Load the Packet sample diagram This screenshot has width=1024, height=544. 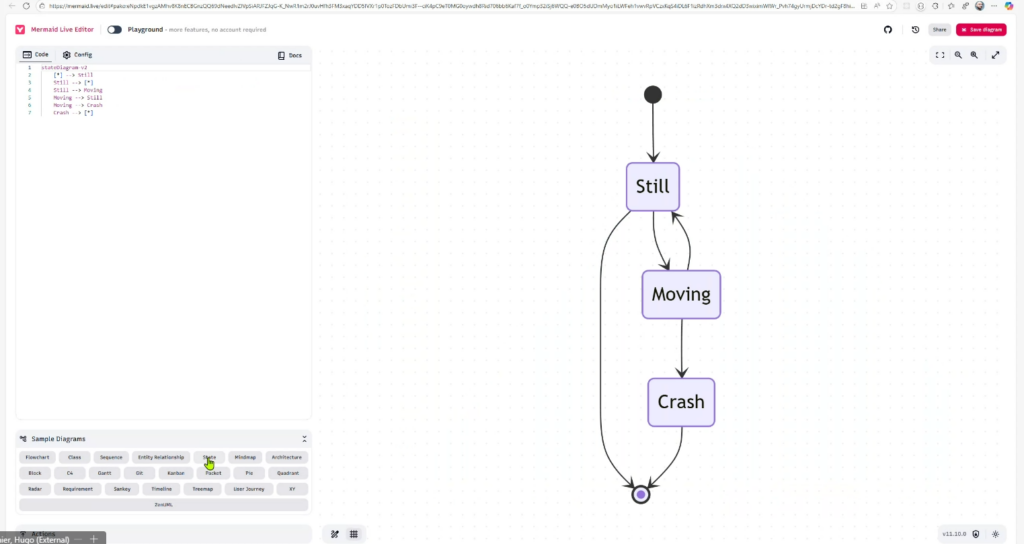[213, 473]
